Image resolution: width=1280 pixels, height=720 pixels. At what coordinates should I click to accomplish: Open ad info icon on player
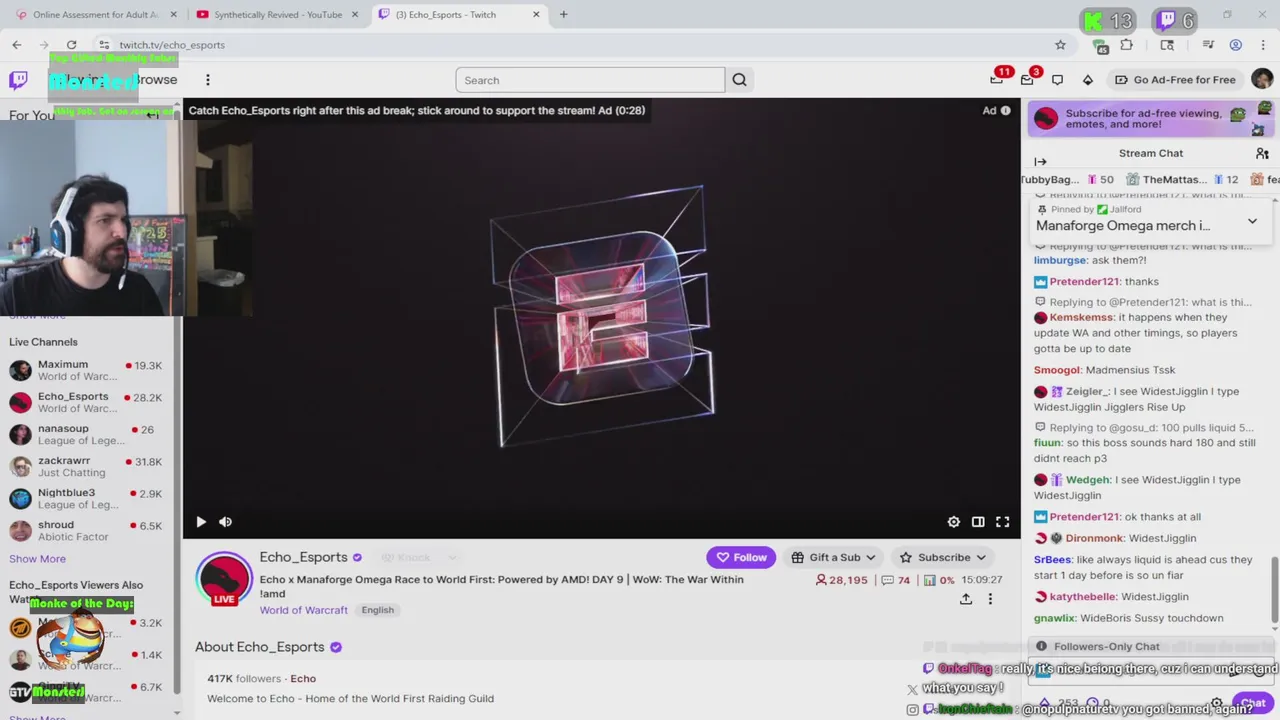pyautogui.click(x=1006, y=110)
